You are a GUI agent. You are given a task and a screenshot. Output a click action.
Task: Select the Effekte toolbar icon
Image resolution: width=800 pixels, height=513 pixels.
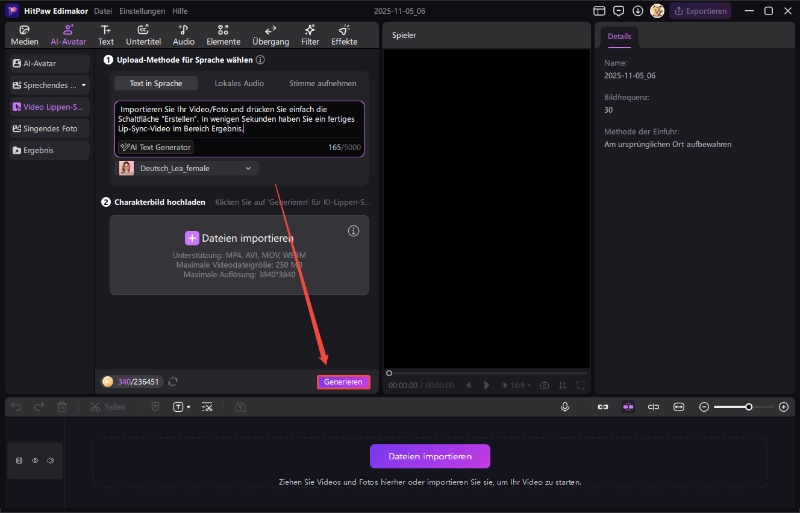point(344,35)
